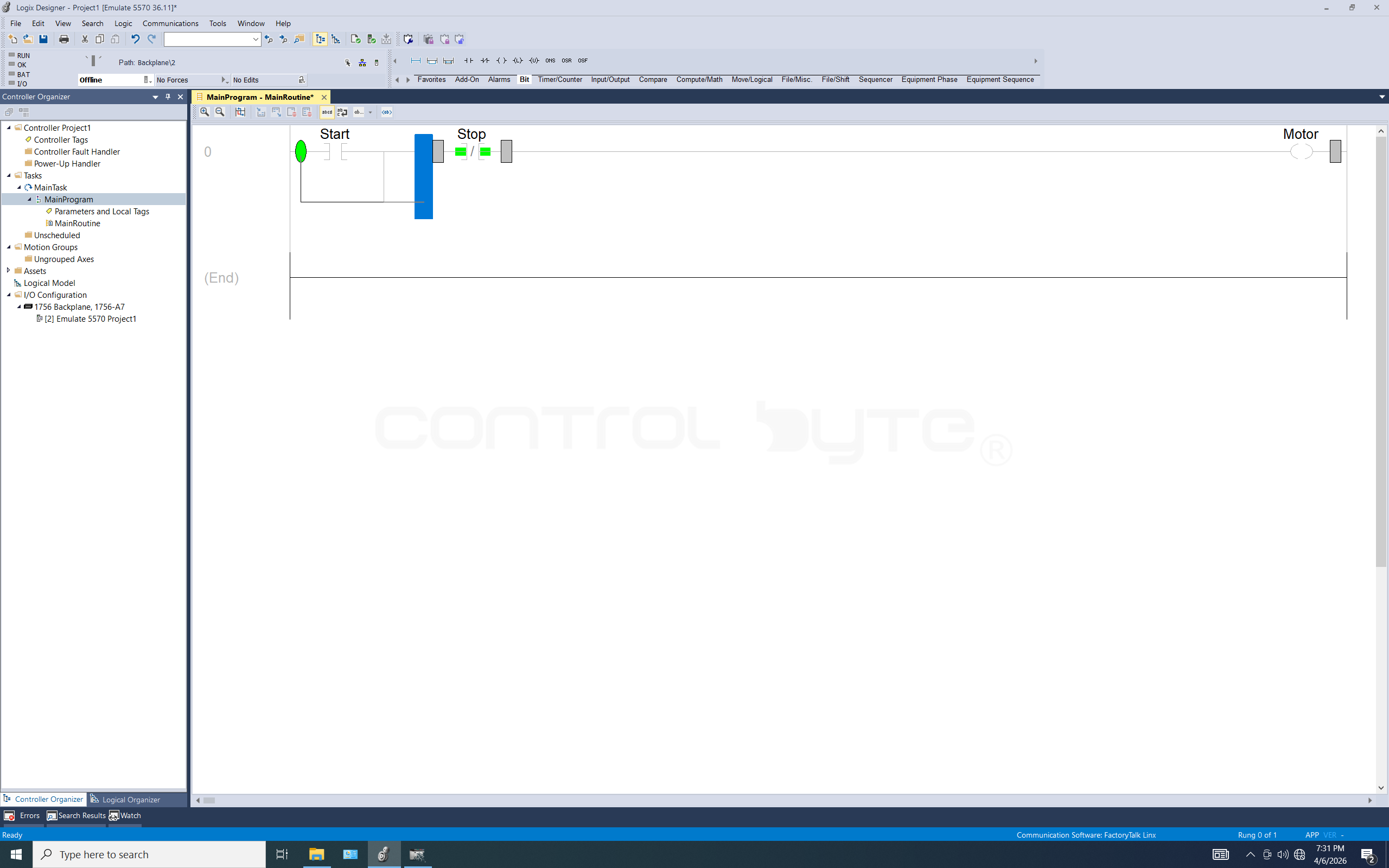Screen dimensions: 1389x868
Task: Click the Cut scissors icon
Action: point(85,39)
